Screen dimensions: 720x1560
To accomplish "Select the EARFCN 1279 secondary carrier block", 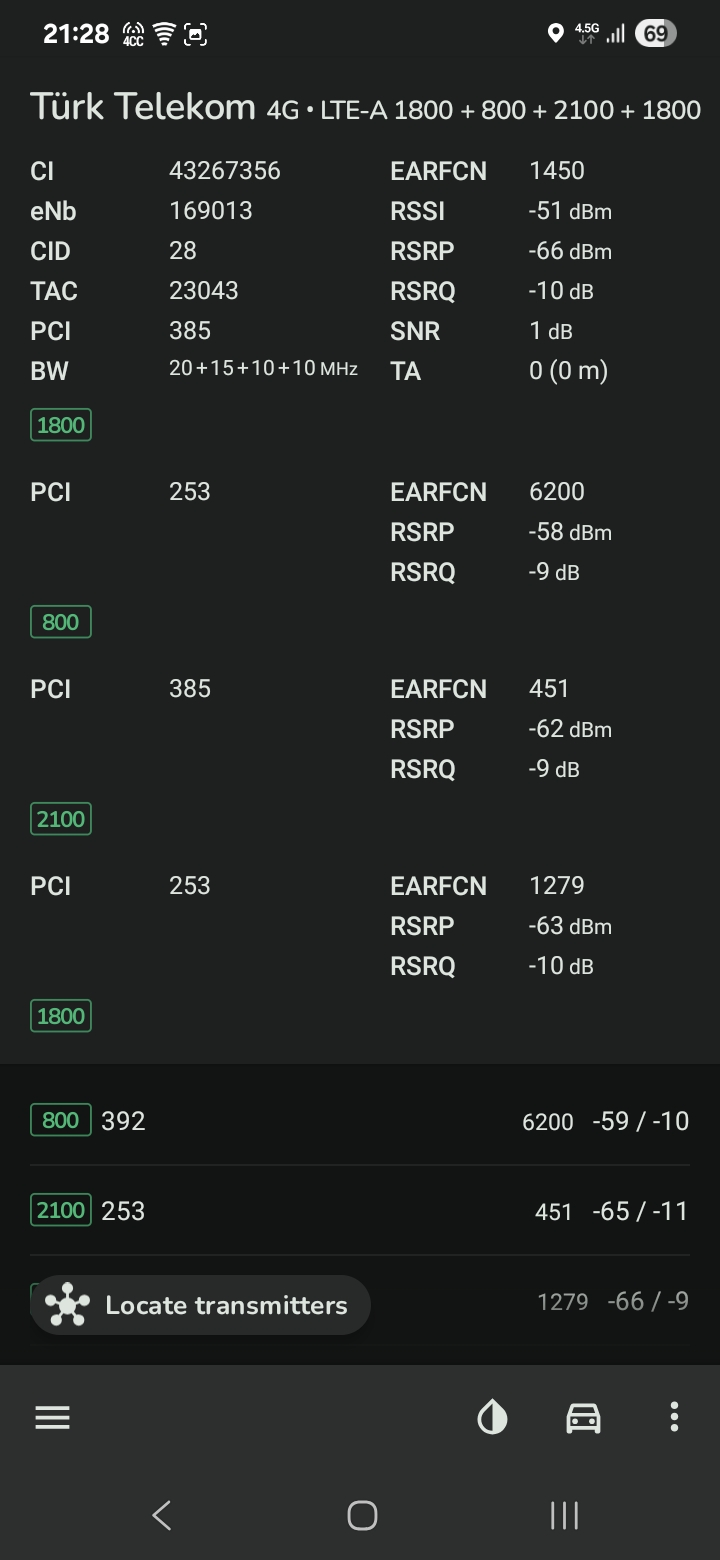I will tap(360, 926).
